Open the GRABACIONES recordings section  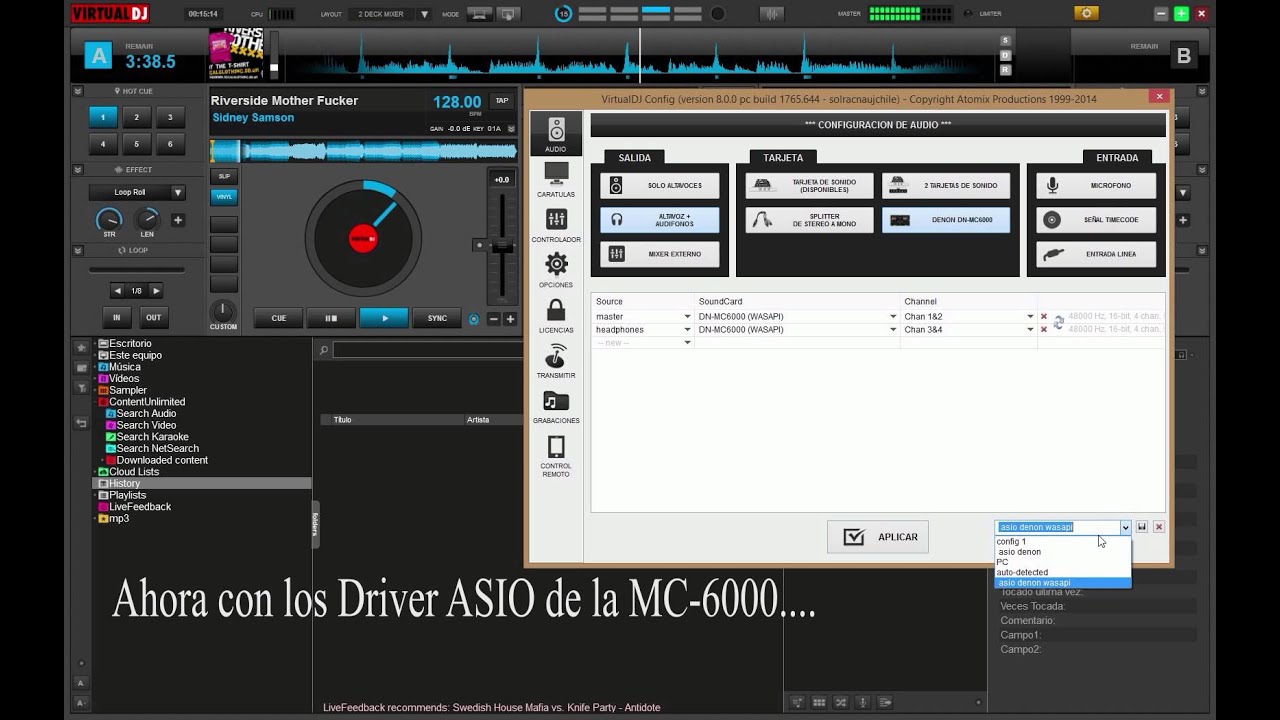pos(556,406)
